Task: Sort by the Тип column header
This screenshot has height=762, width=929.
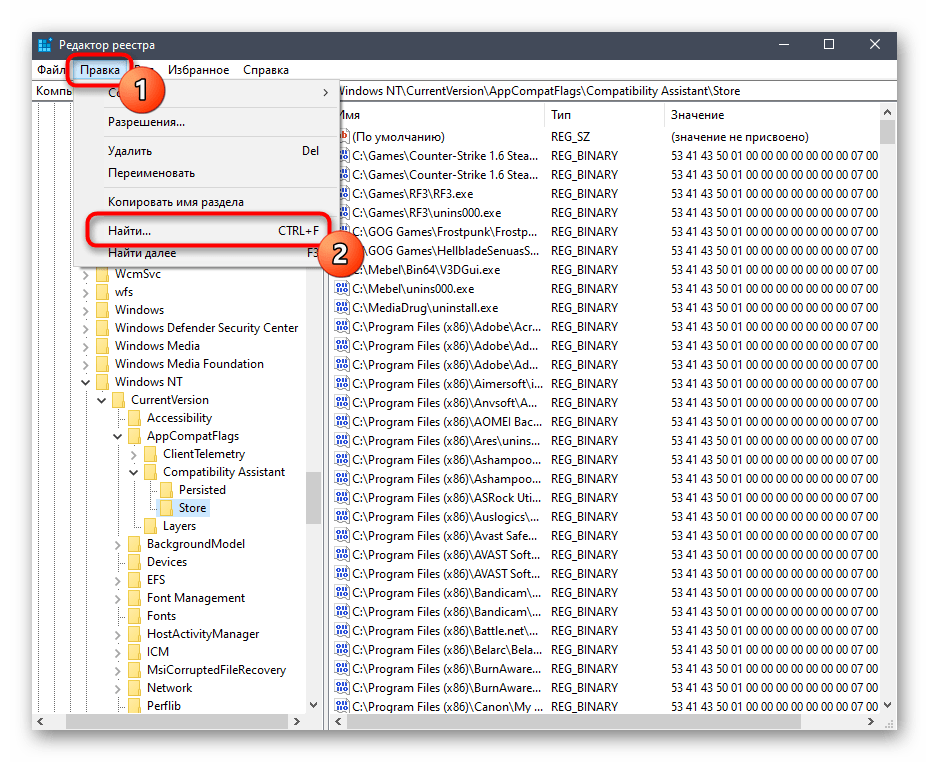Action: point(604,115)
